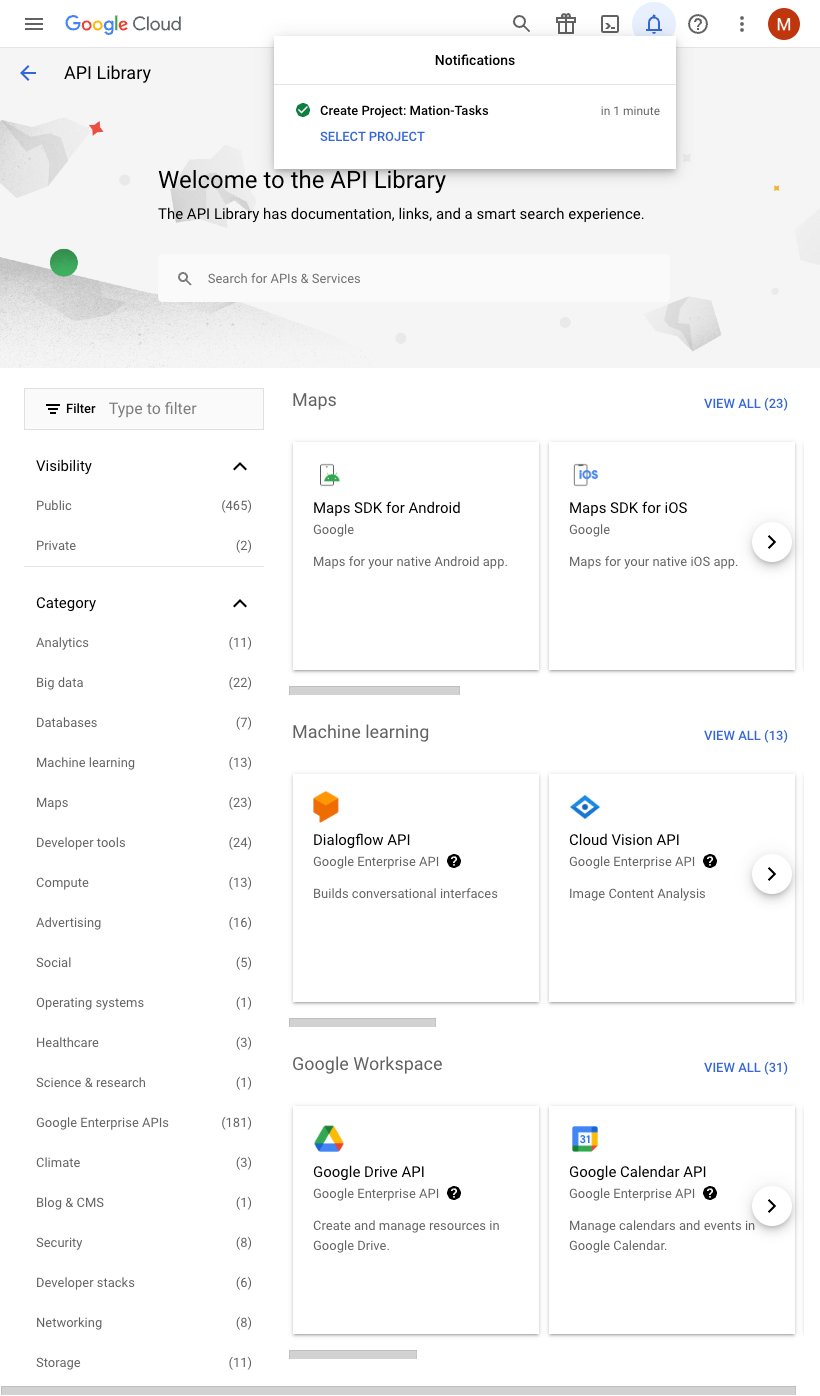
Task: Click the Google Cloud logo
Action: (x=123, y=24)
